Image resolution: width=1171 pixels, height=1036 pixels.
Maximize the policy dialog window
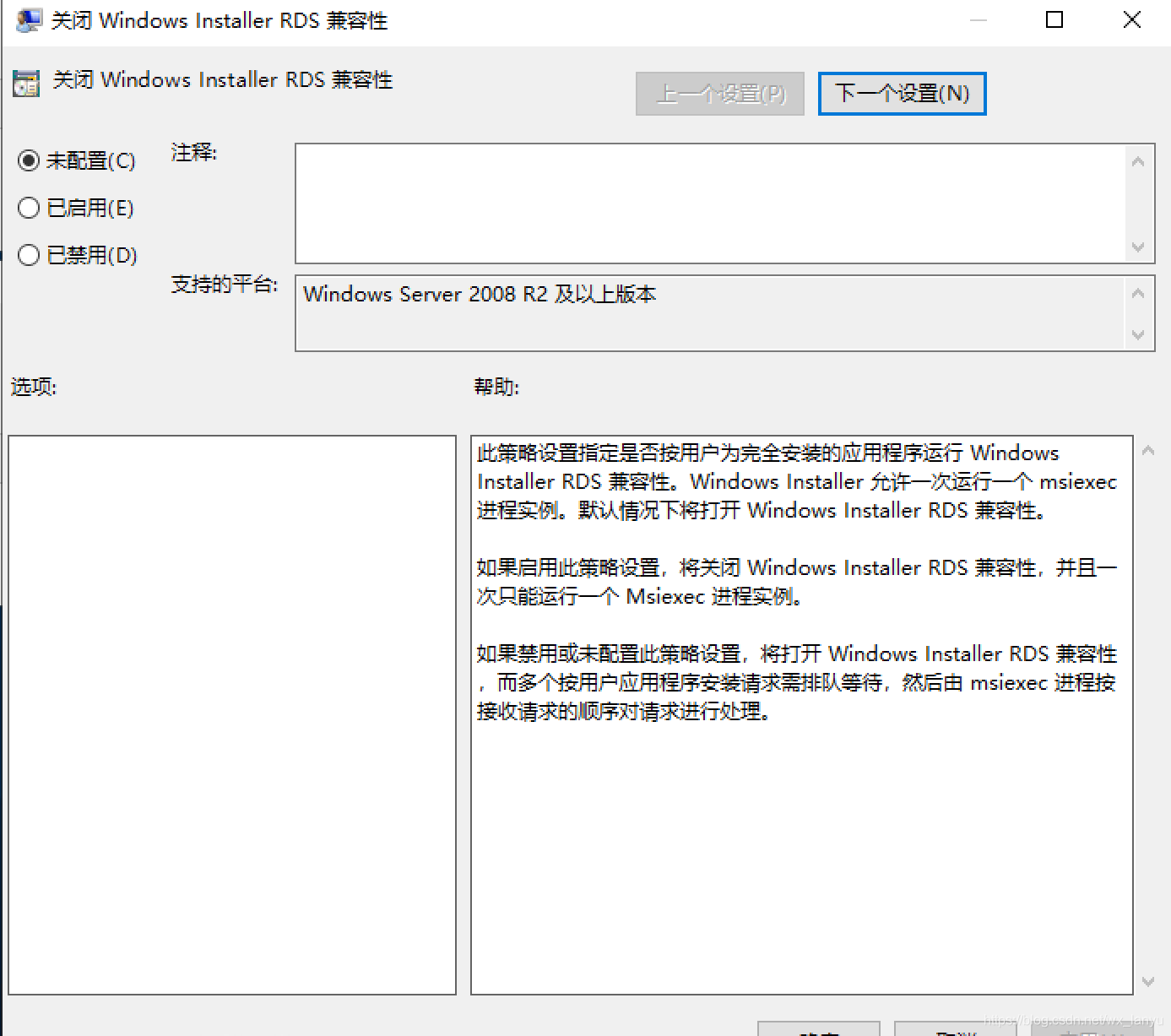pyautogui.click(x=1054, y=20)
